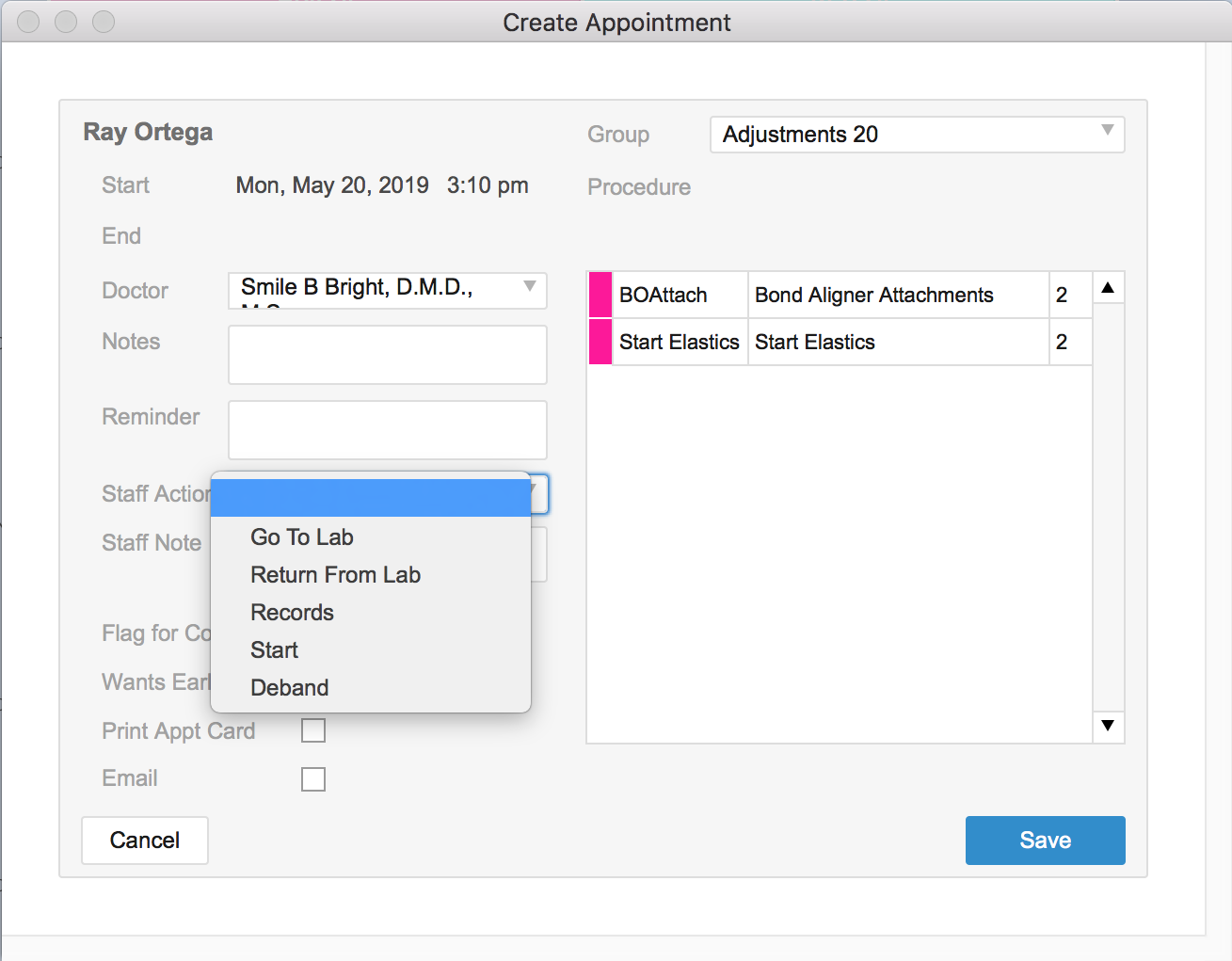Screen dimensions: 1232x961
Task: Click the procedure list scroll up arrow
Action: 1108,288
